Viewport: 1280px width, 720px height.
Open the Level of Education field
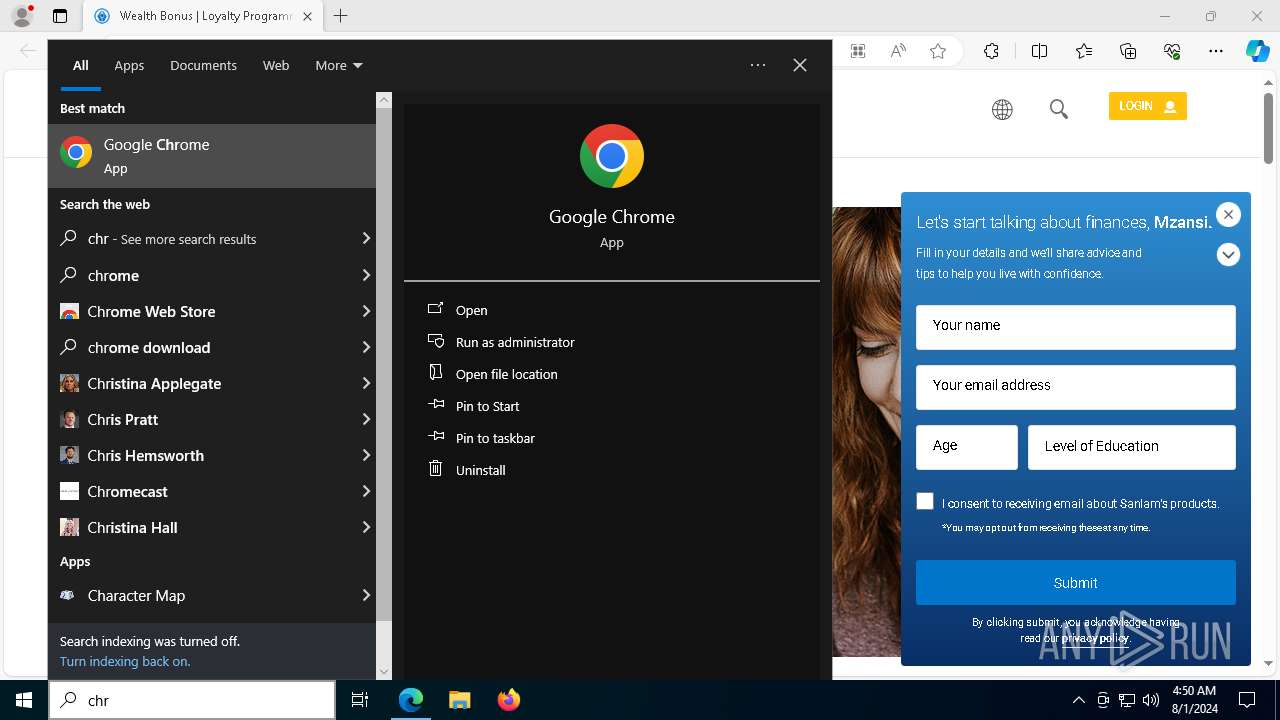click(1132, 447)
